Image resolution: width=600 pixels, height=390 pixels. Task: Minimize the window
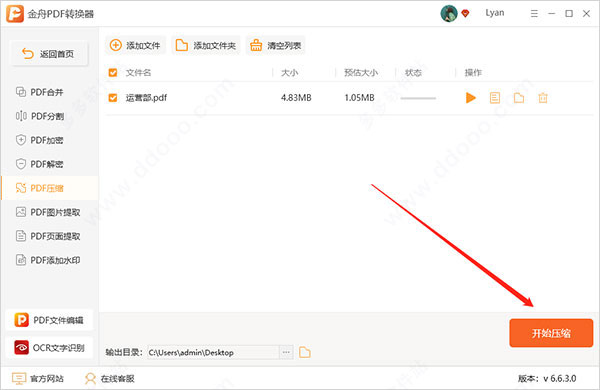[551, 14]
